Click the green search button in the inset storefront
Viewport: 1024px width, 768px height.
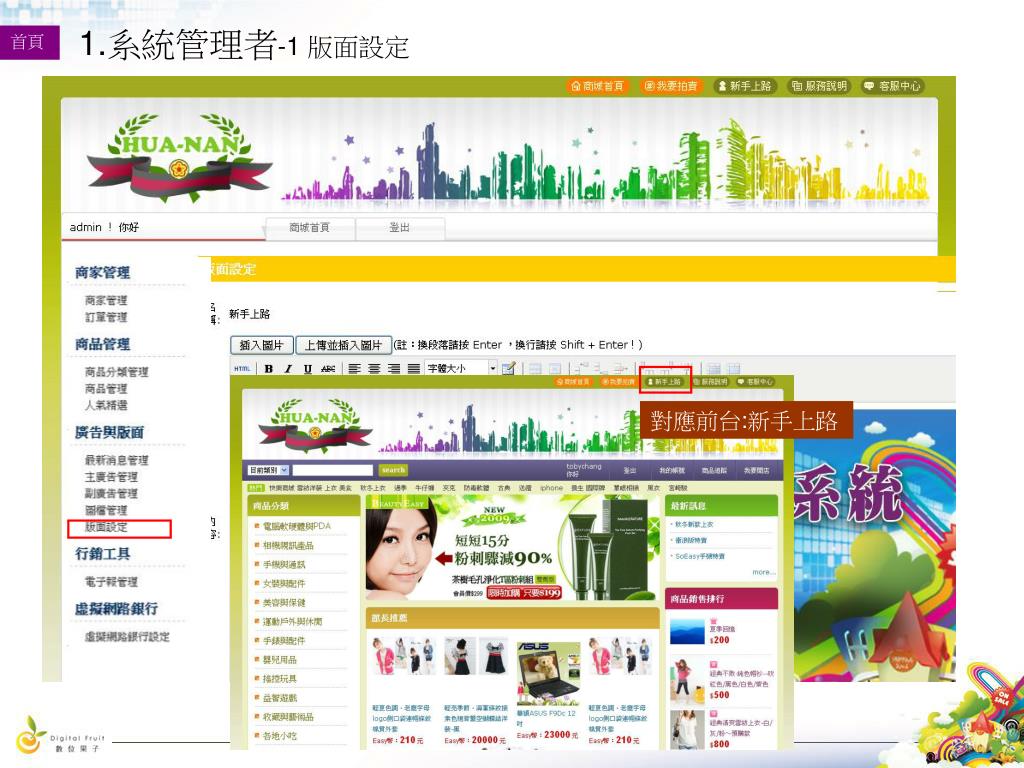coord(393,470)
